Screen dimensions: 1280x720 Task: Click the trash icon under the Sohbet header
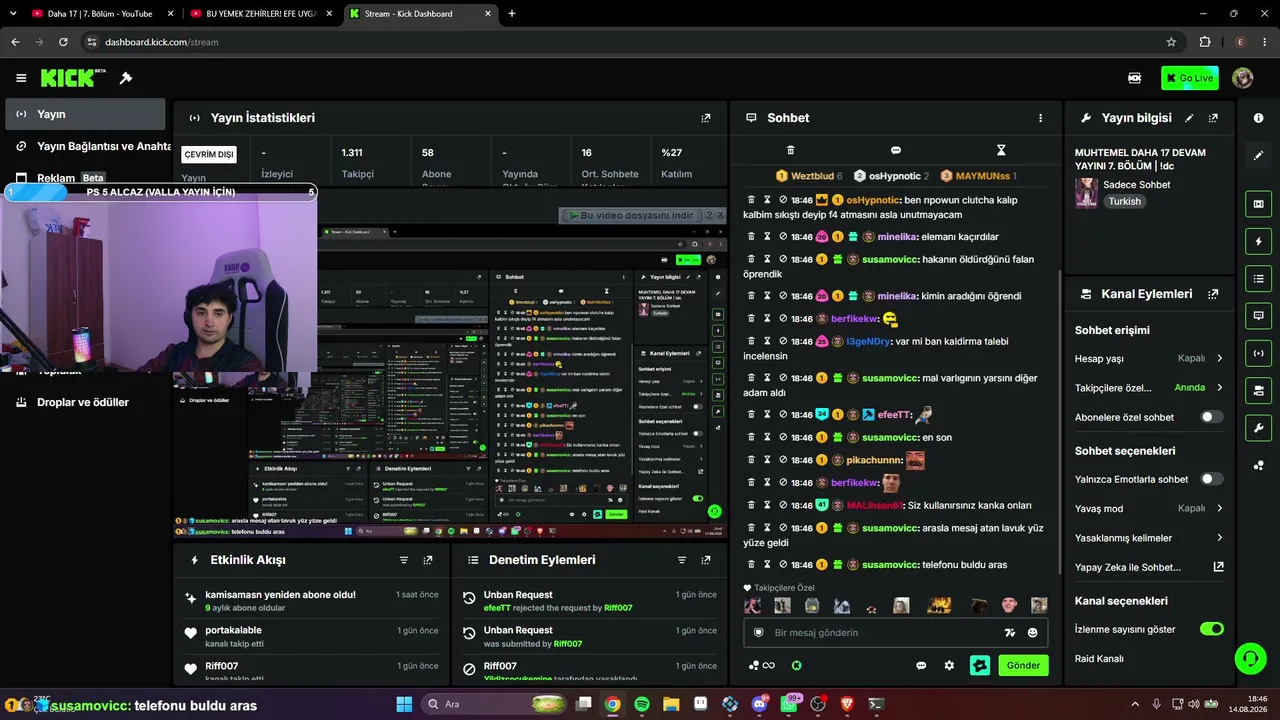pos(790,150)
